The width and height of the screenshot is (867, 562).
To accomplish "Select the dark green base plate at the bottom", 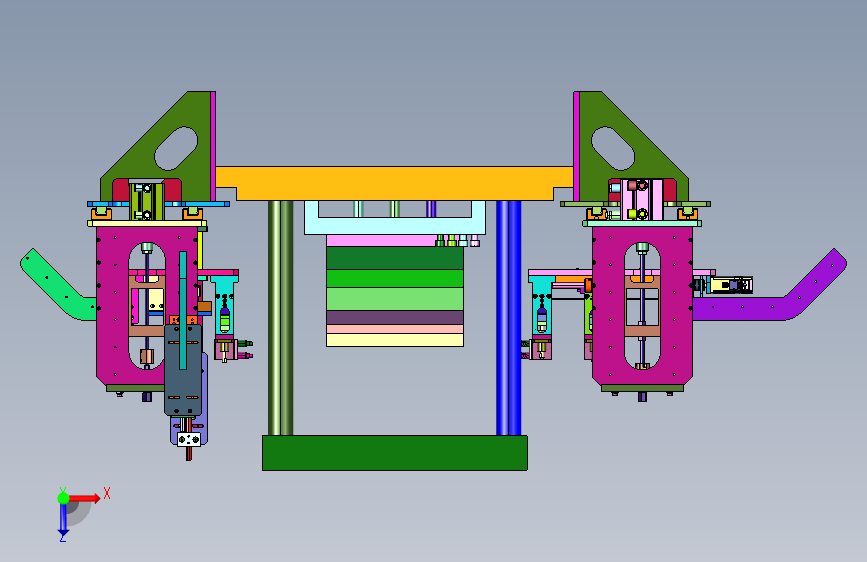I will coord(395,453).
